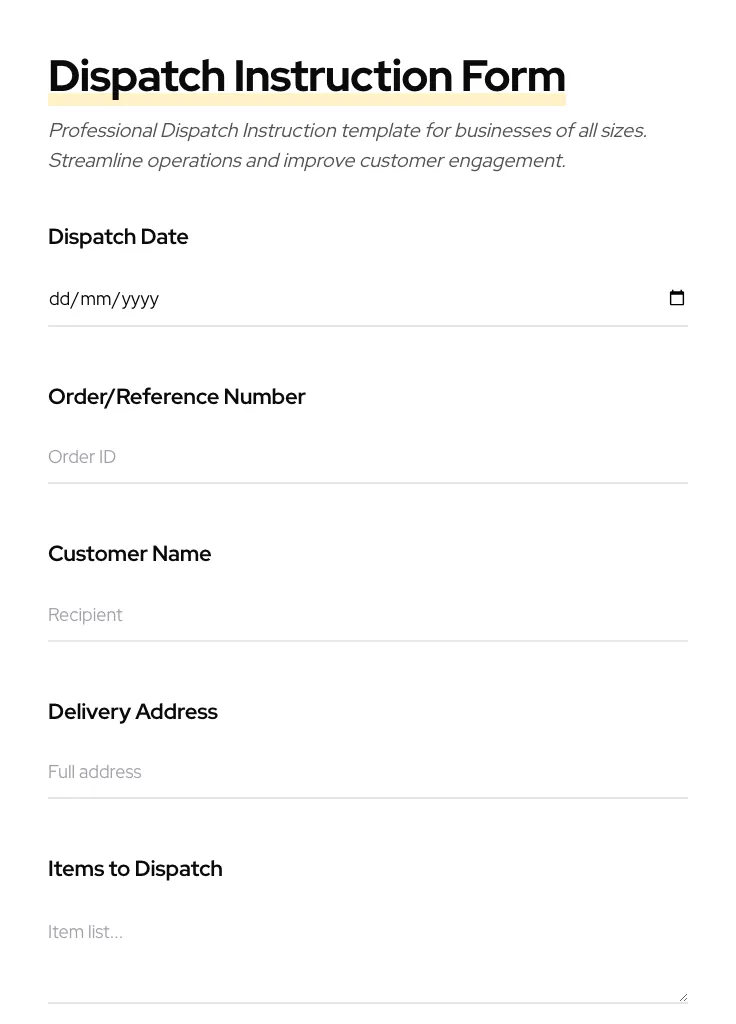This screenshot has width=736, height=1024.
Task: Click the Order/Reference Number heading
Action: tap(177, 396)
